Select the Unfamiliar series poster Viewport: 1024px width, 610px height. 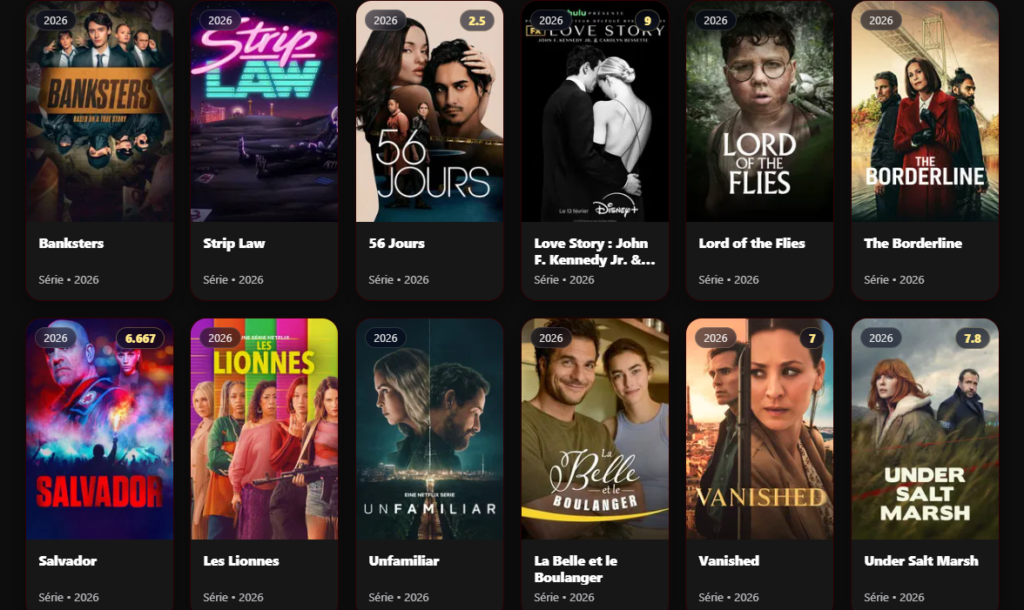pos(429,429)
